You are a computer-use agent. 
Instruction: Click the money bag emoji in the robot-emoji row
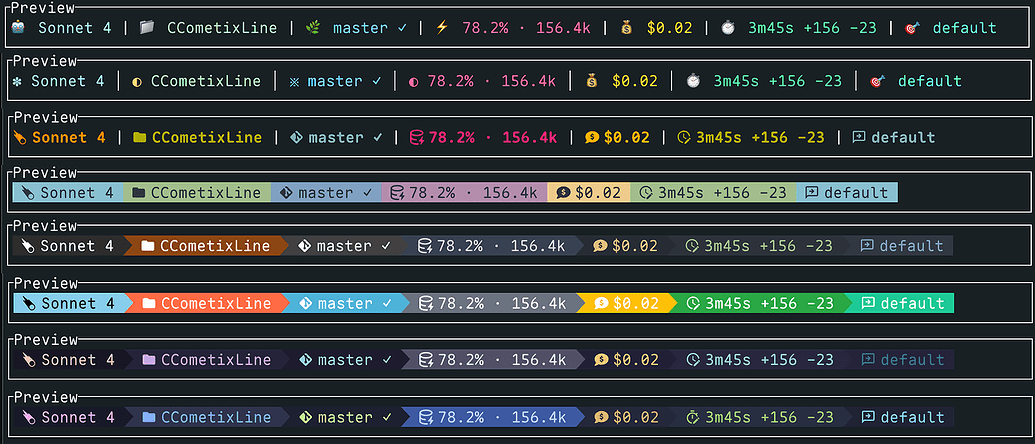tap(626, 28)
